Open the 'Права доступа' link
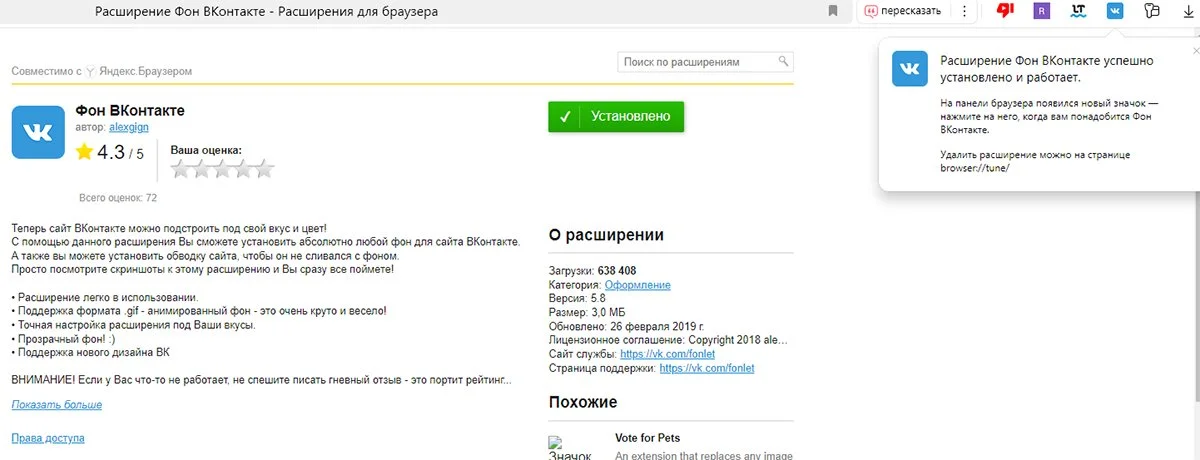 (x=48, y=438)
